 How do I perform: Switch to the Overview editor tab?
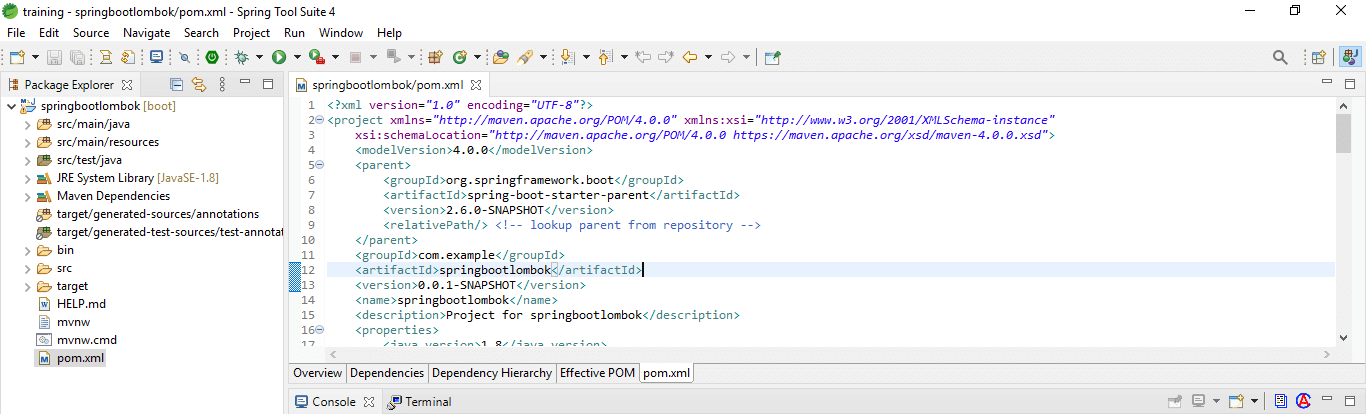[317, 373]
